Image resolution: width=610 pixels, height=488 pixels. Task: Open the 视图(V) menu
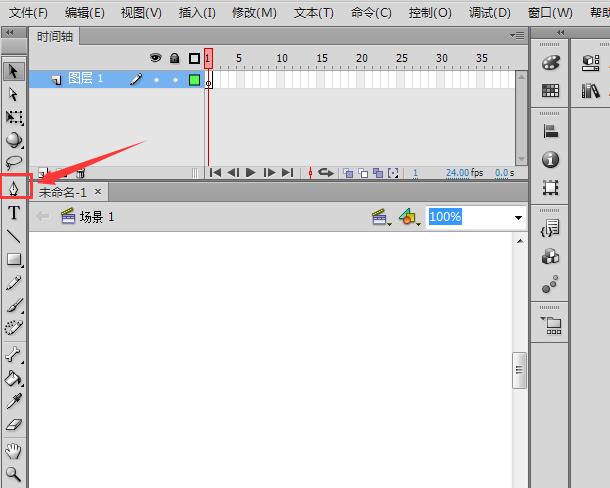tap(141, 13)
